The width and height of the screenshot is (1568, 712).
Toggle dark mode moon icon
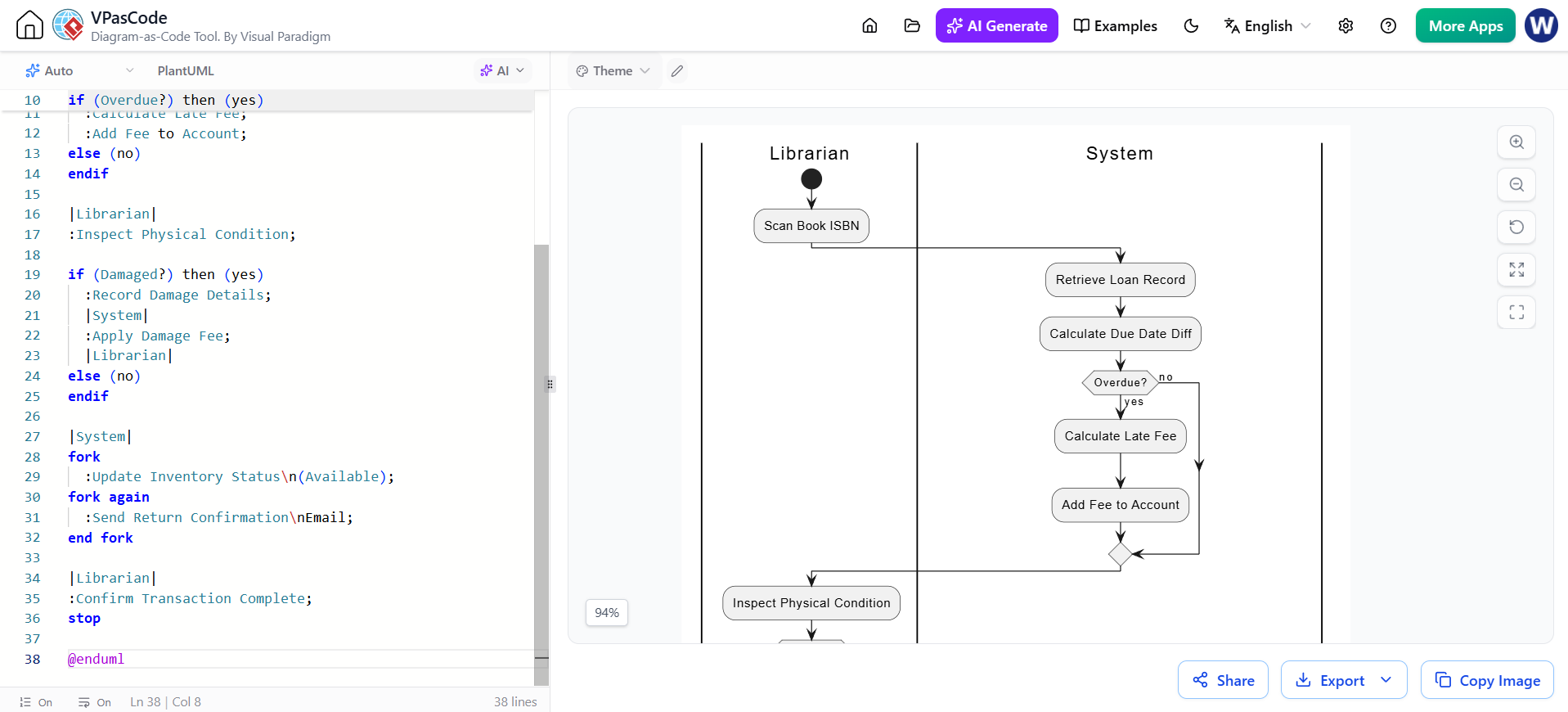pyautogui.click(x=1191, y=25)
